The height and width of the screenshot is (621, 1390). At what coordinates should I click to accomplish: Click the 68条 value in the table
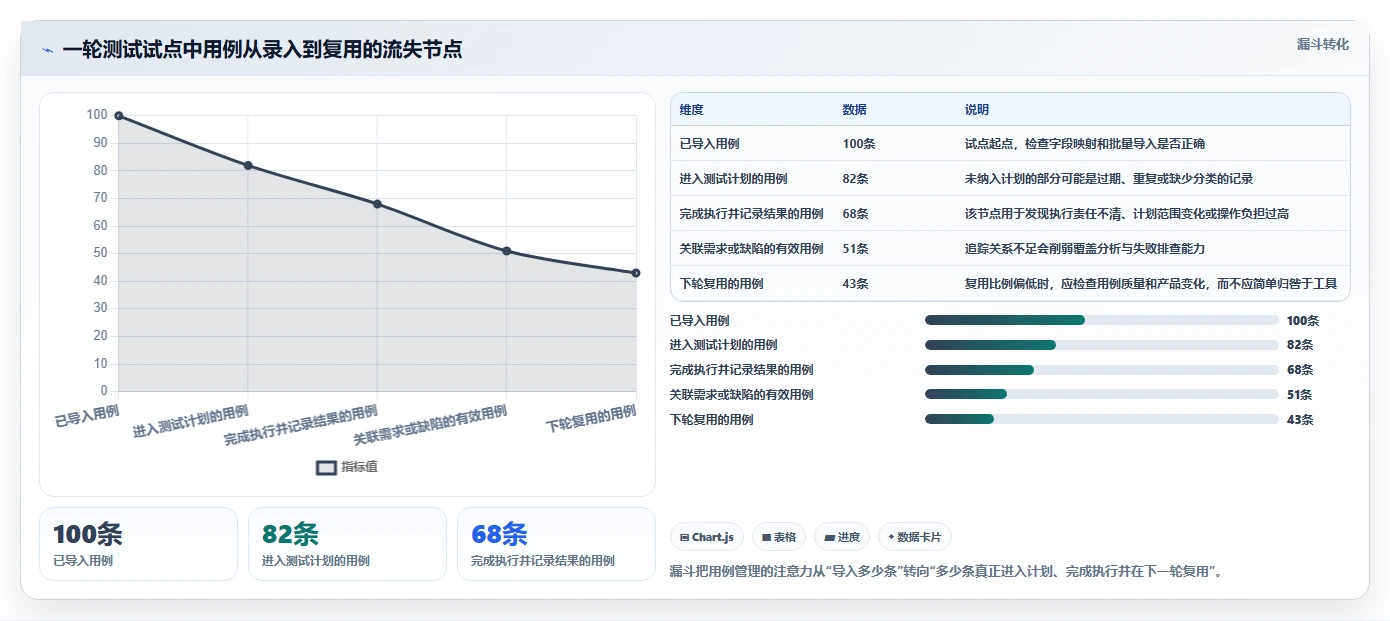(855, 214)
